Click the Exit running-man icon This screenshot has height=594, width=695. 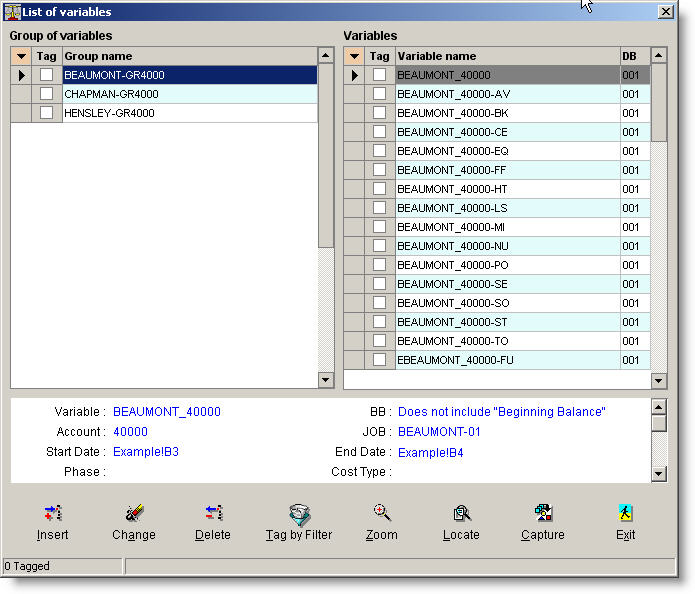point(625,513)
